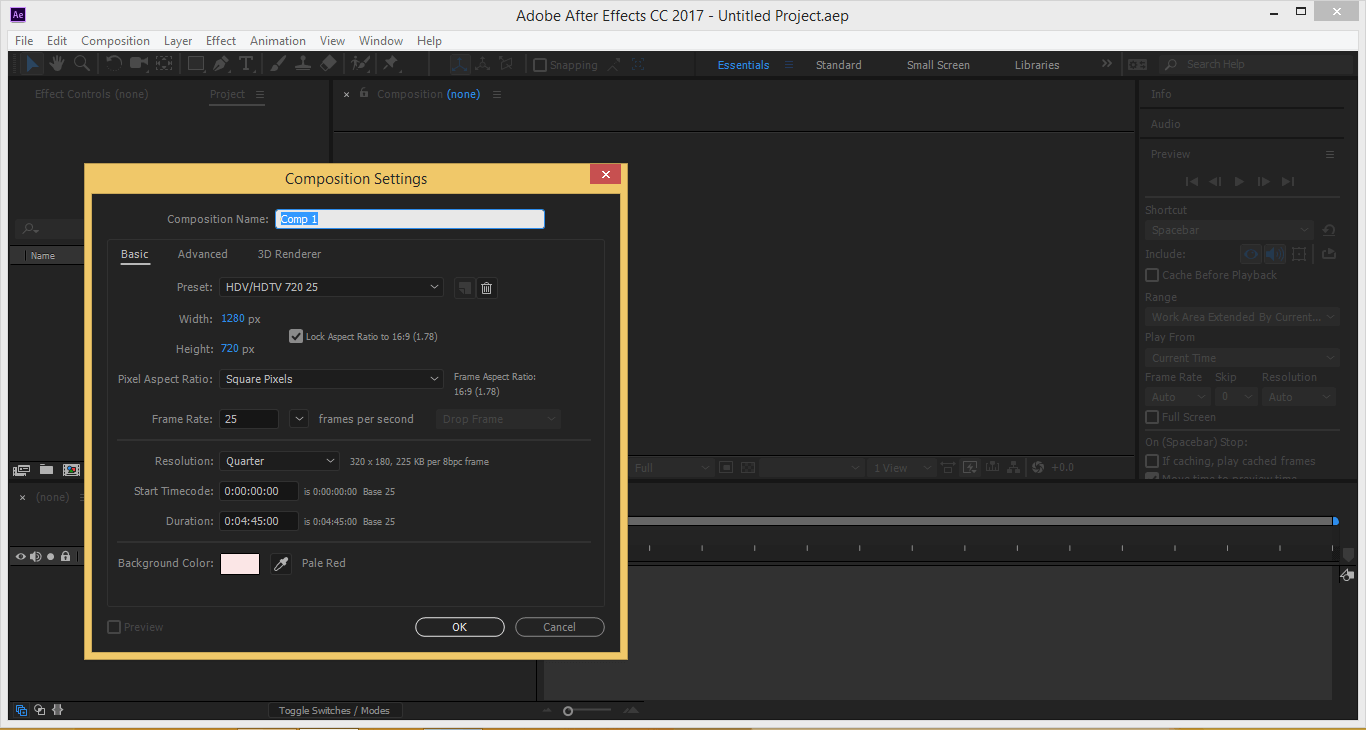Click the World Axis Mode icon

483,64
